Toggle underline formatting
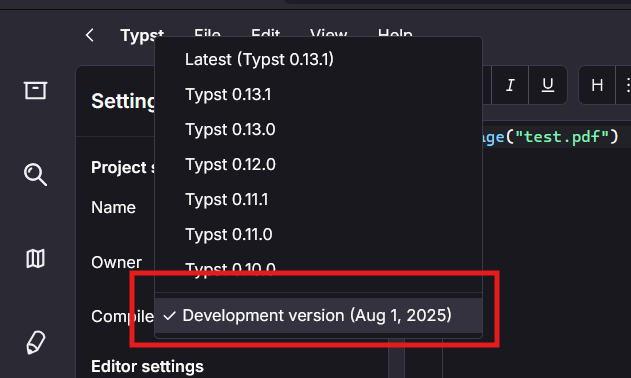 point(548,85)
